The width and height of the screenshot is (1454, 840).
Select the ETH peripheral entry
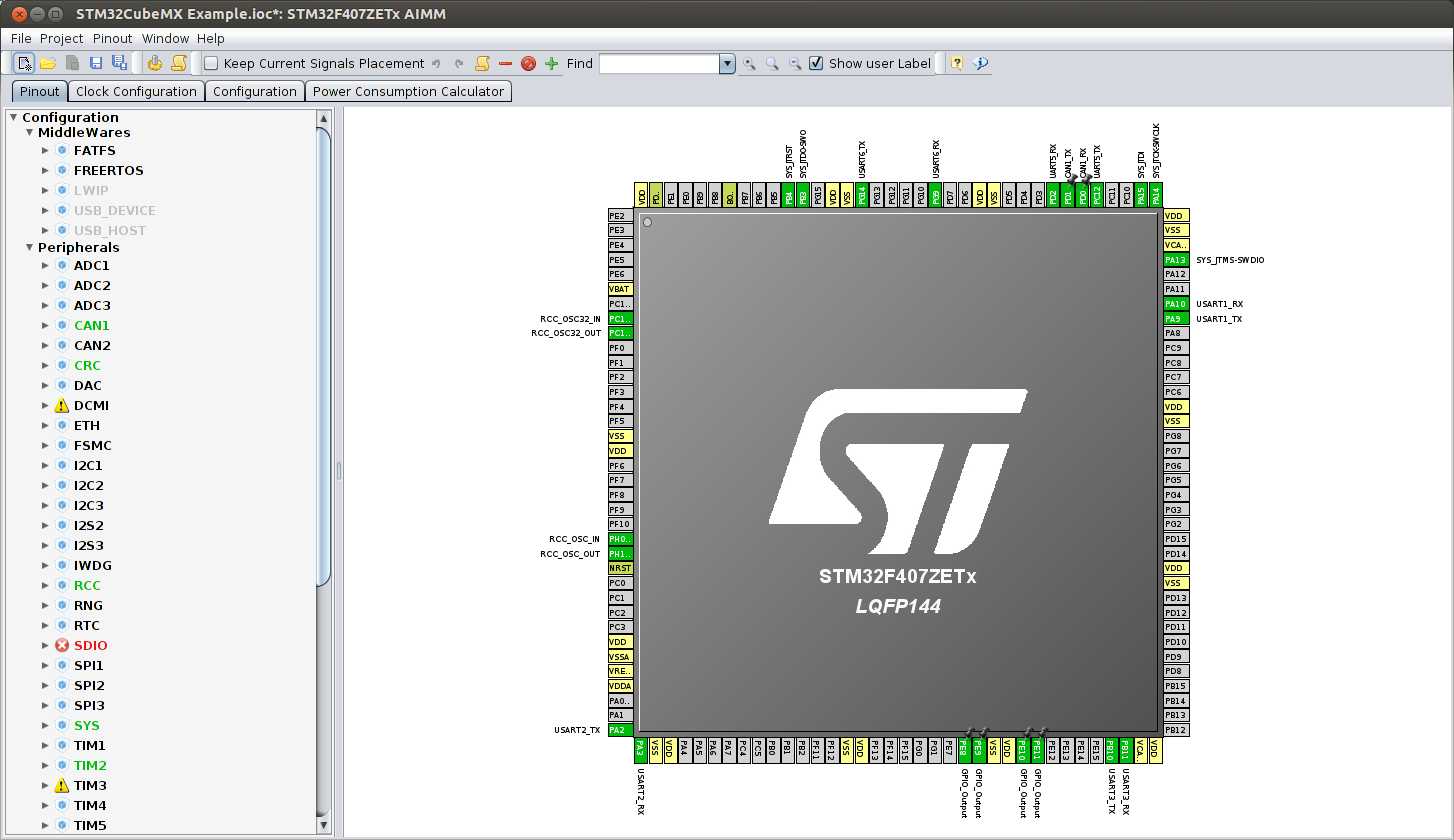[87, 425]
